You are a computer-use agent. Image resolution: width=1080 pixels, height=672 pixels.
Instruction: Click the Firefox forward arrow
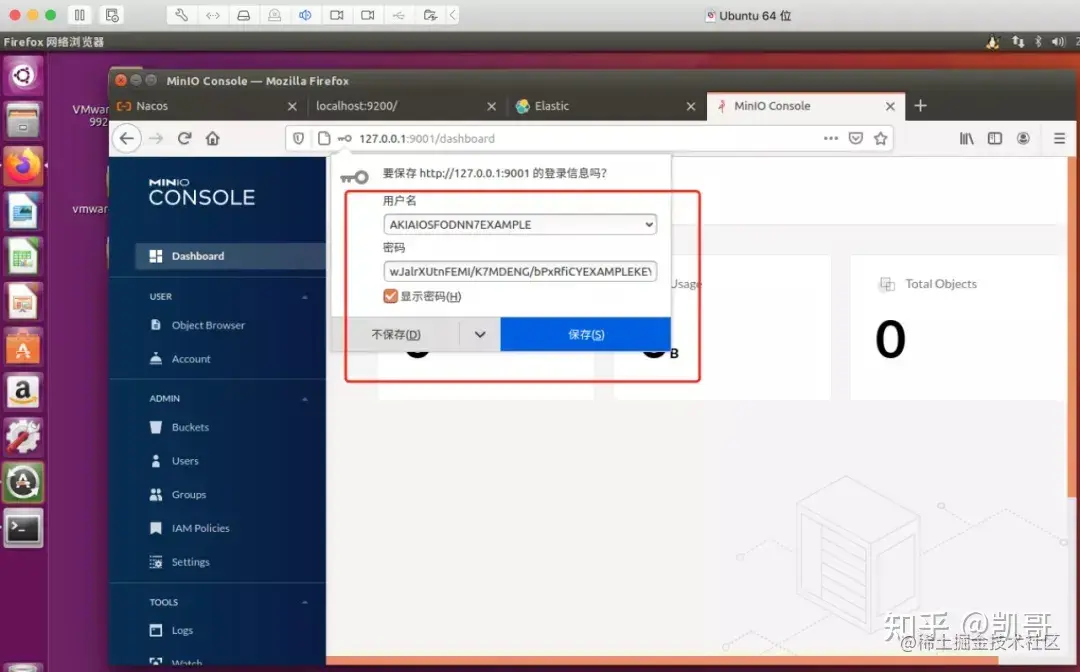point(156,138)
